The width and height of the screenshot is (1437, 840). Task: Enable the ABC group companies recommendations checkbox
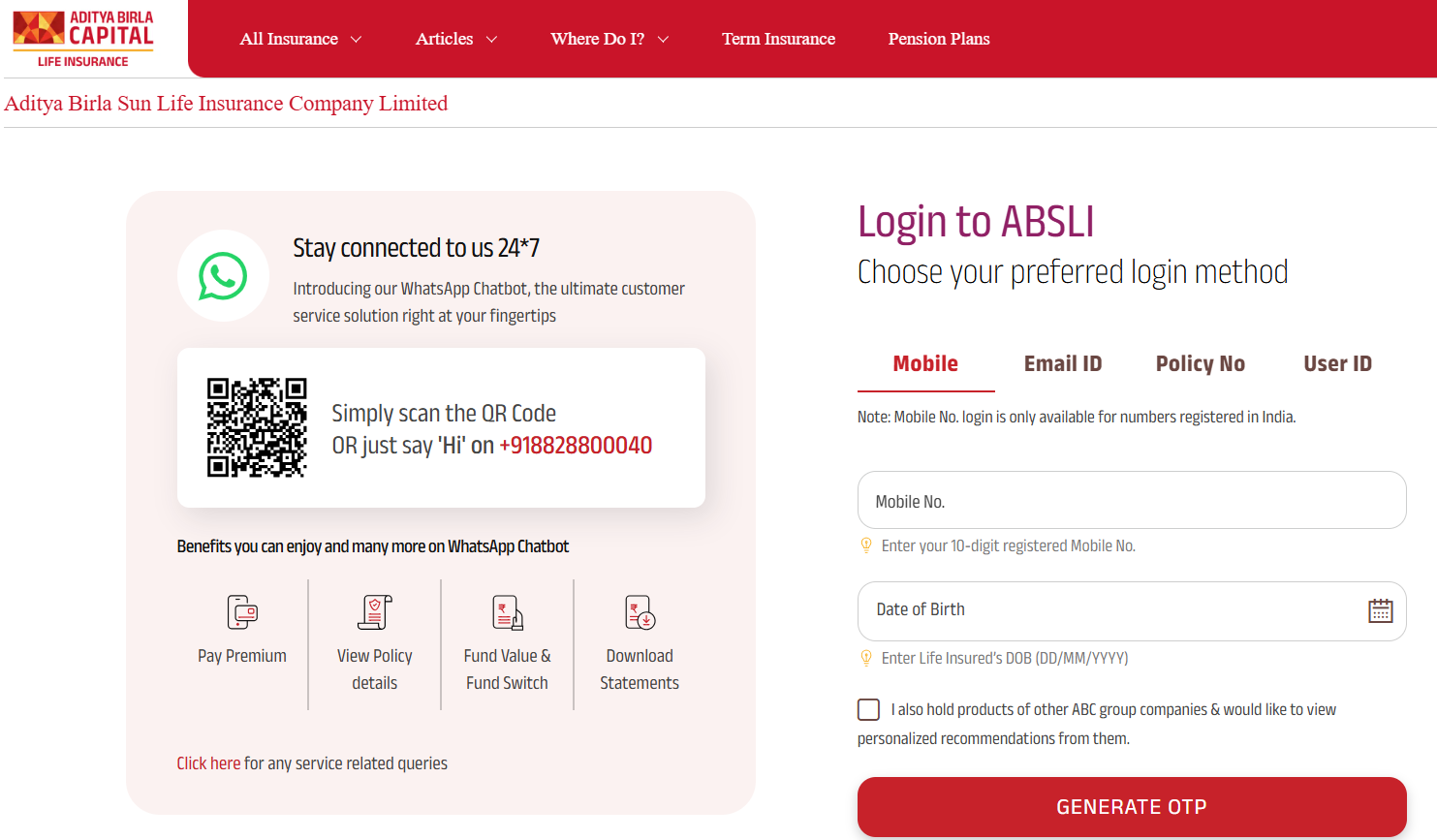(868, 709)
